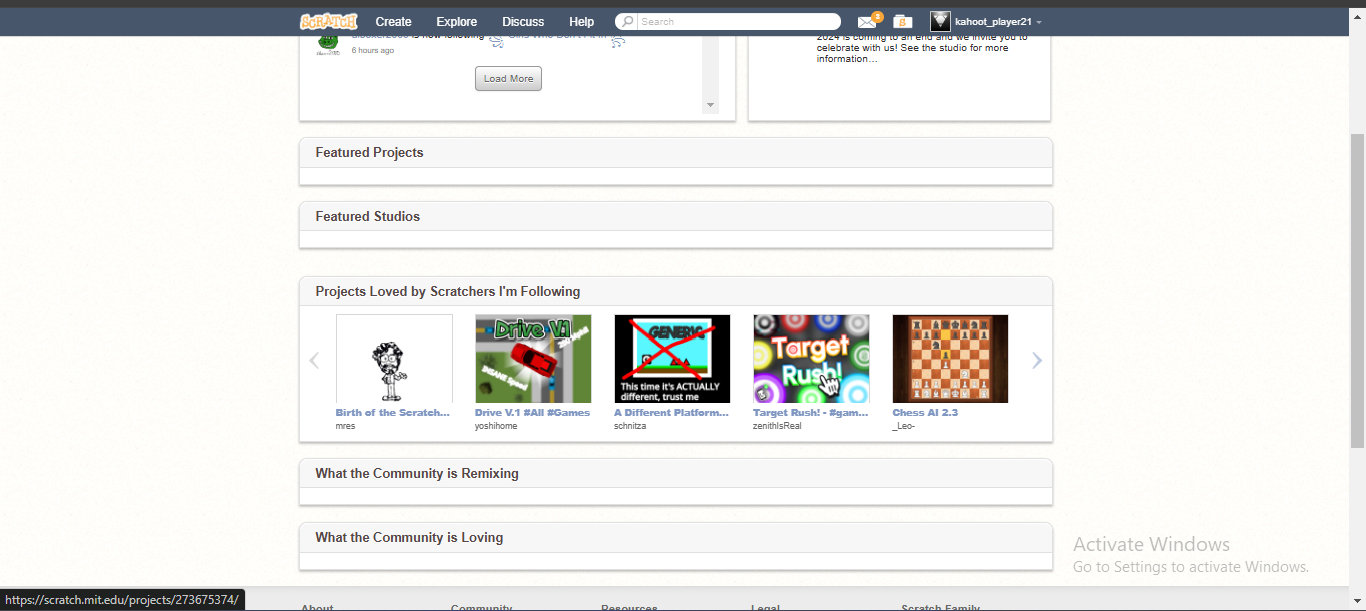
Task: Open the Create menu item
Action: (x=393, y=21)
